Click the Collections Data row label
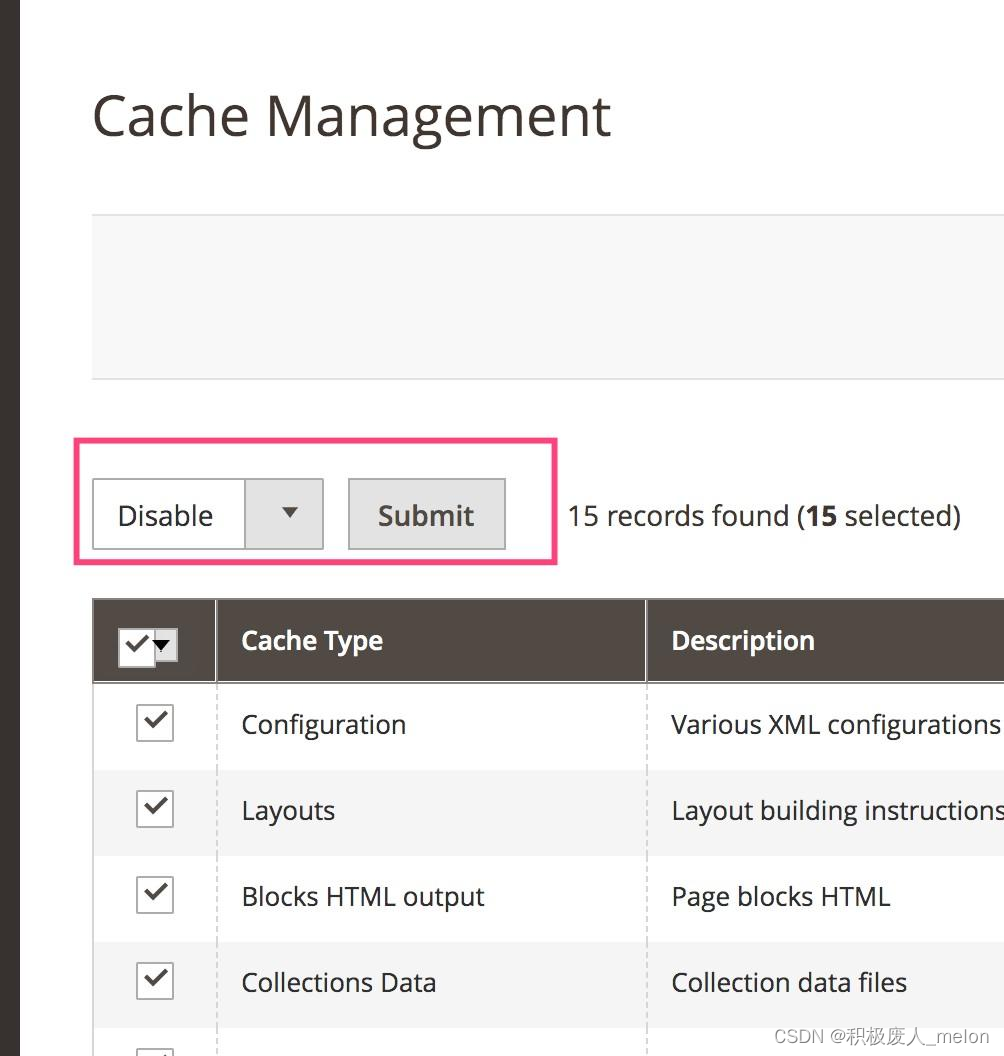The image size is (1004, 1056). tap(338, 982)
